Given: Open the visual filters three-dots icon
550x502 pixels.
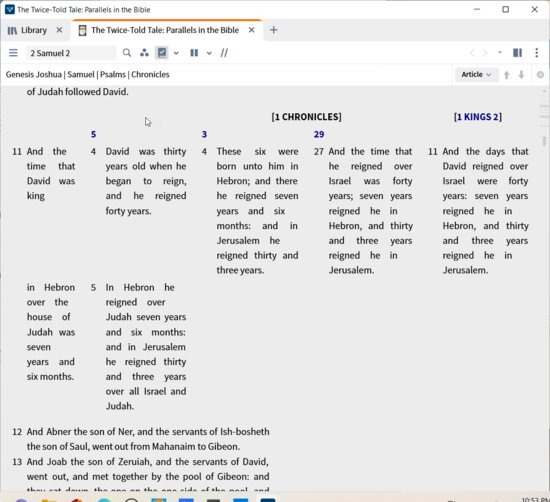Looking at the screenshot, I should tap(144, 53).
